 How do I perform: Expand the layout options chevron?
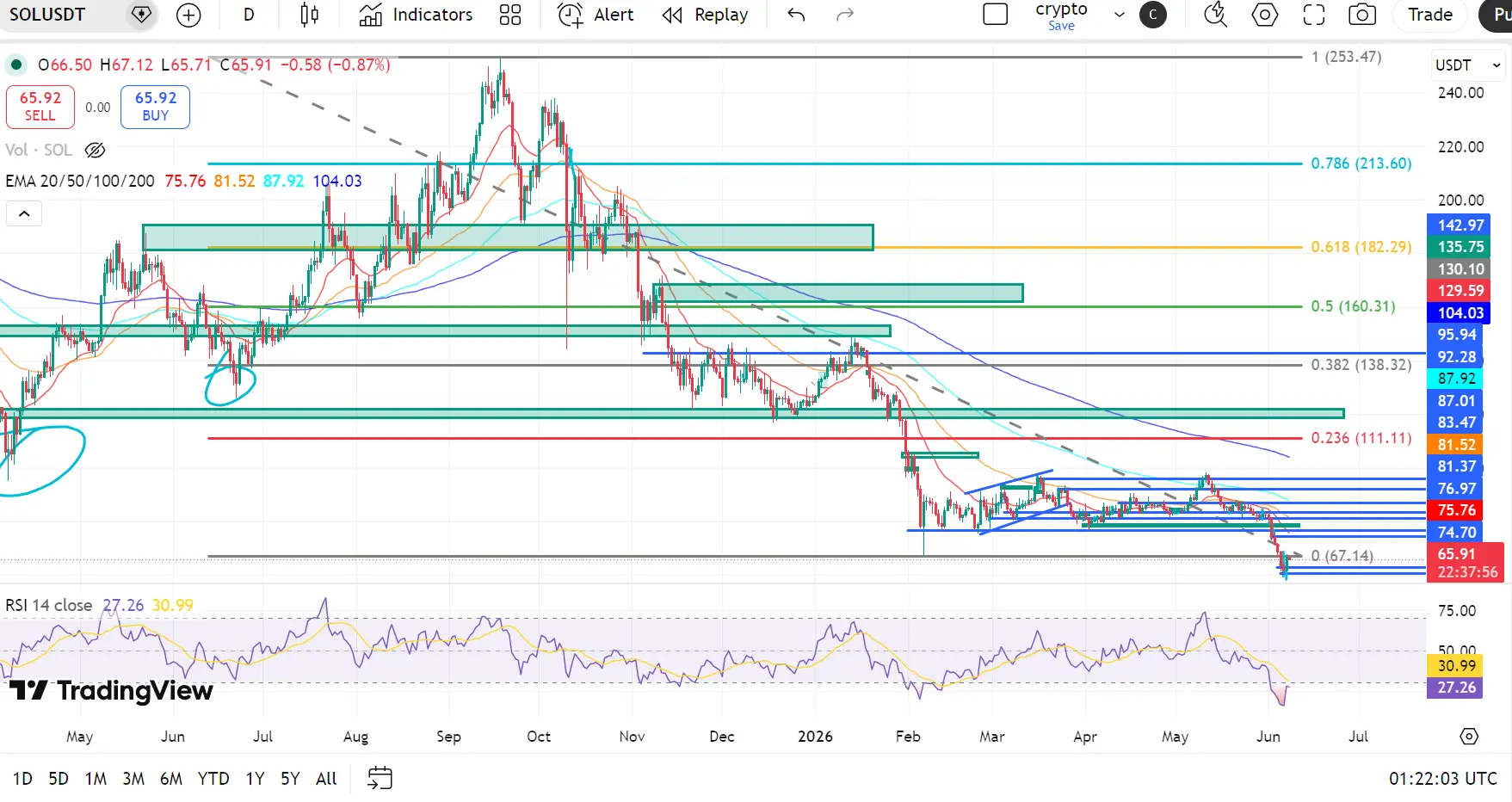point(1119,15)
